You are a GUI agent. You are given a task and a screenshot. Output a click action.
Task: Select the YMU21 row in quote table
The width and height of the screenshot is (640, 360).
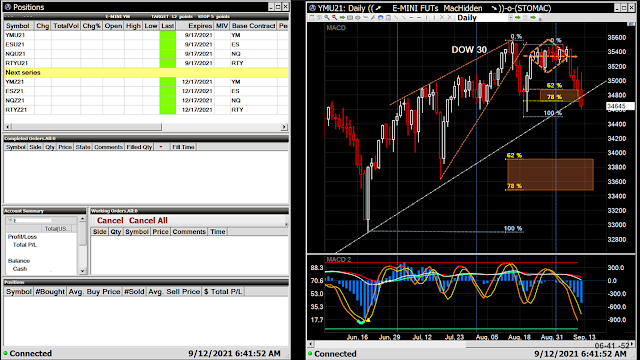146,35
